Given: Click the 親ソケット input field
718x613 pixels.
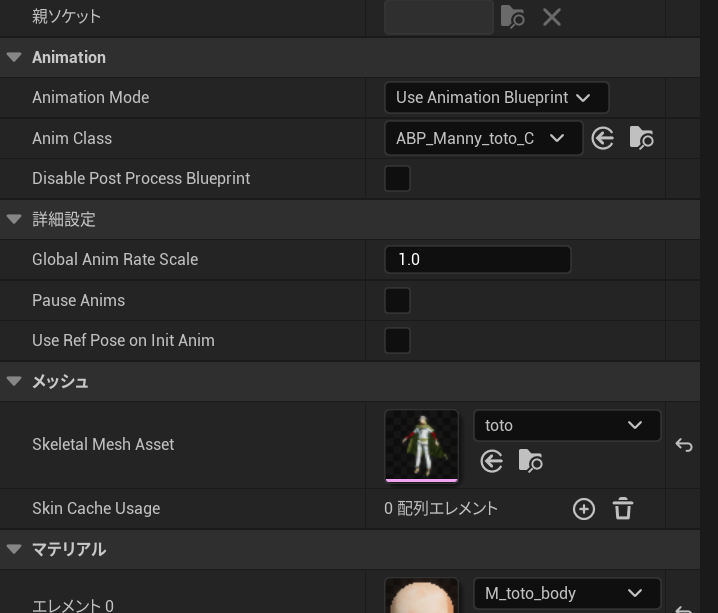Looking at the screenshot, I should click(x=439, y=17).
